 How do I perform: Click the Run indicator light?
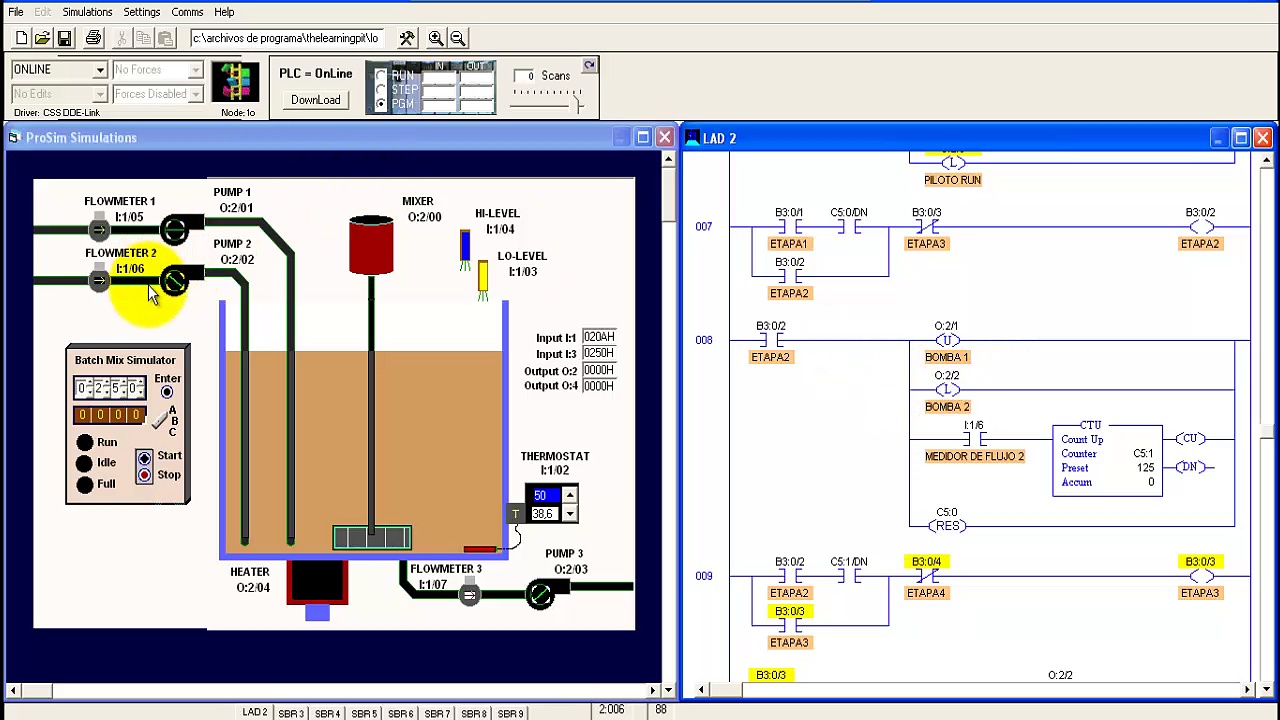85,442
